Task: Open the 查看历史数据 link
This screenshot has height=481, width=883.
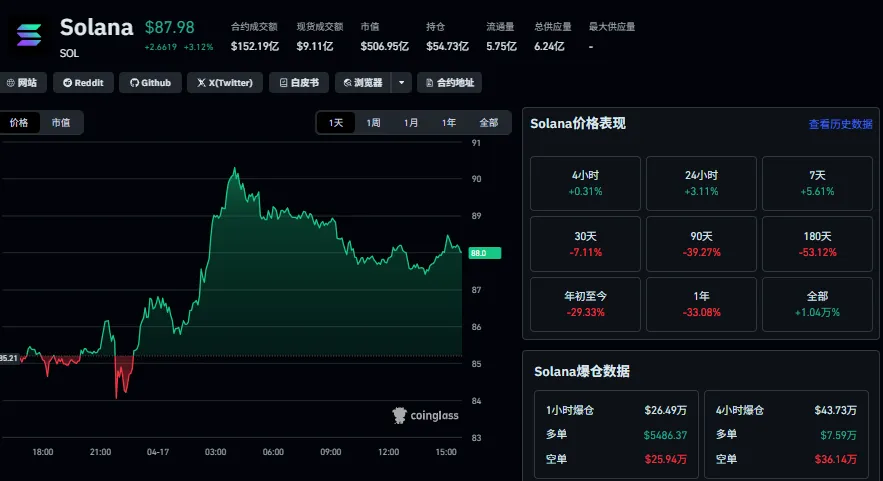Action: pos(840,124)
